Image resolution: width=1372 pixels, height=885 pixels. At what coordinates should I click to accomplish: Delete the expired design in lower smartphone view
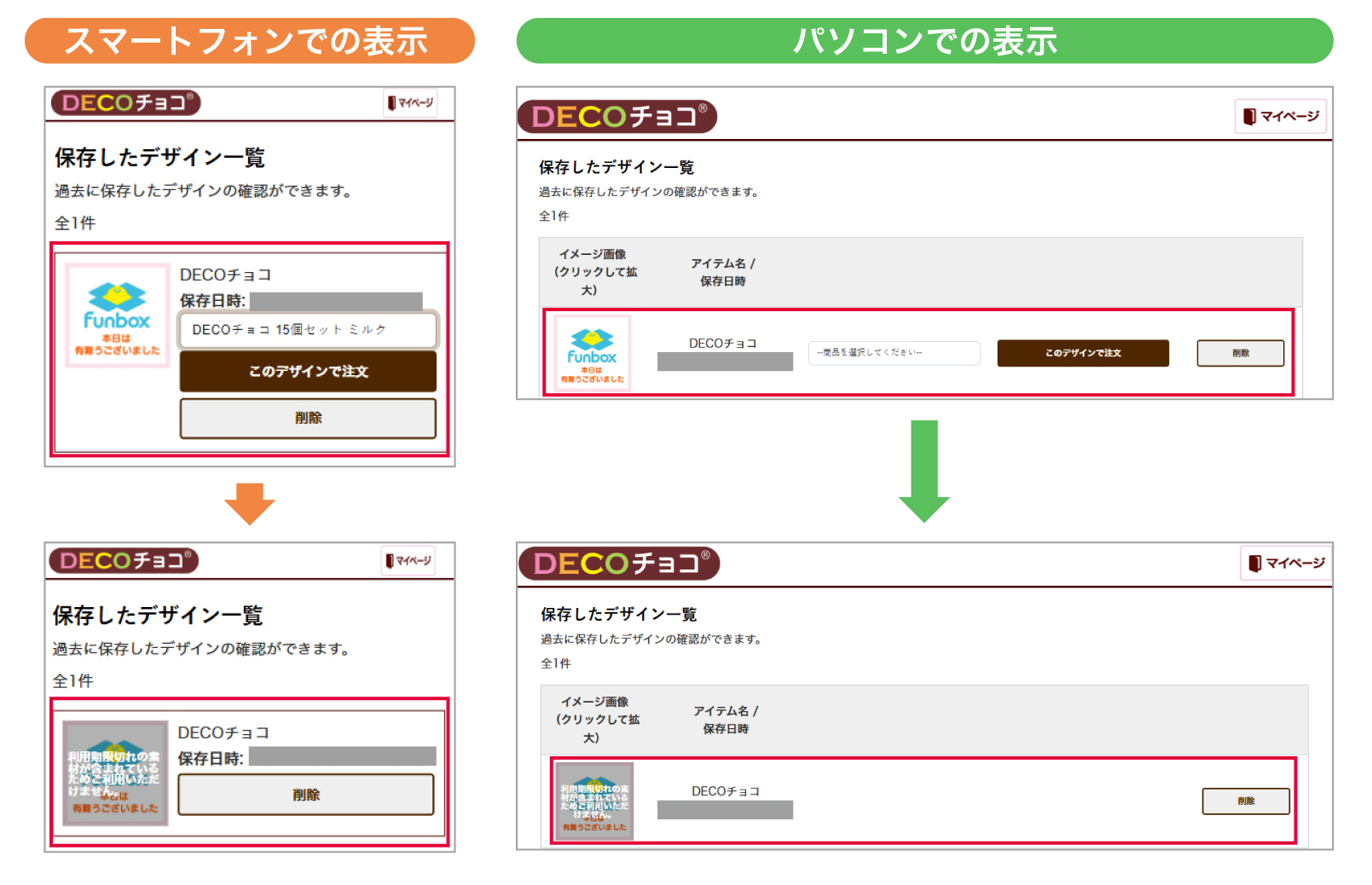coord(306,795)
